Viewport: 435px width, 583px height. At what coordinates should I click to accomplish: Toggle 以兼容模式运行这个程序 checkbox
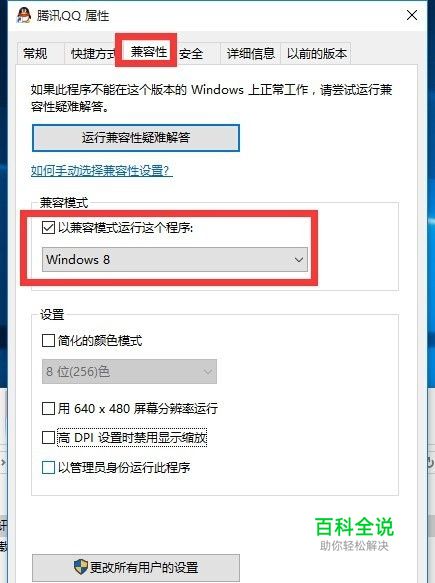pyautogui.click(x=48, y=228)
